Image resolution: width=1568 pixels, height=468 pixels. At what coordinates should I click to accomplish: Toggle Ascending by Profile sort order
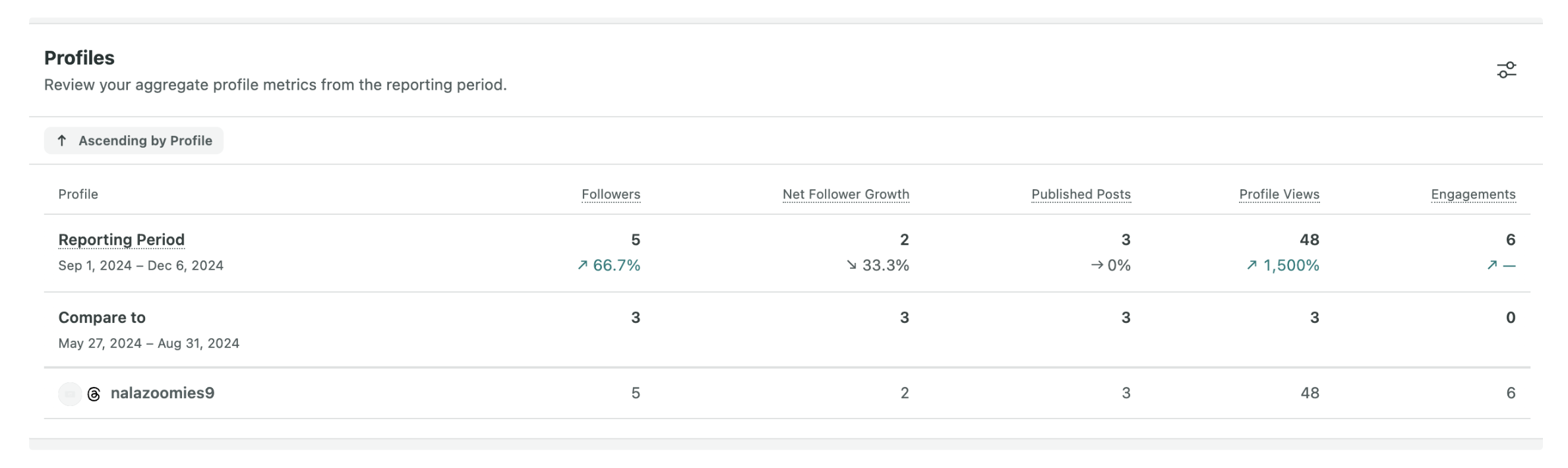click(134, 140)
